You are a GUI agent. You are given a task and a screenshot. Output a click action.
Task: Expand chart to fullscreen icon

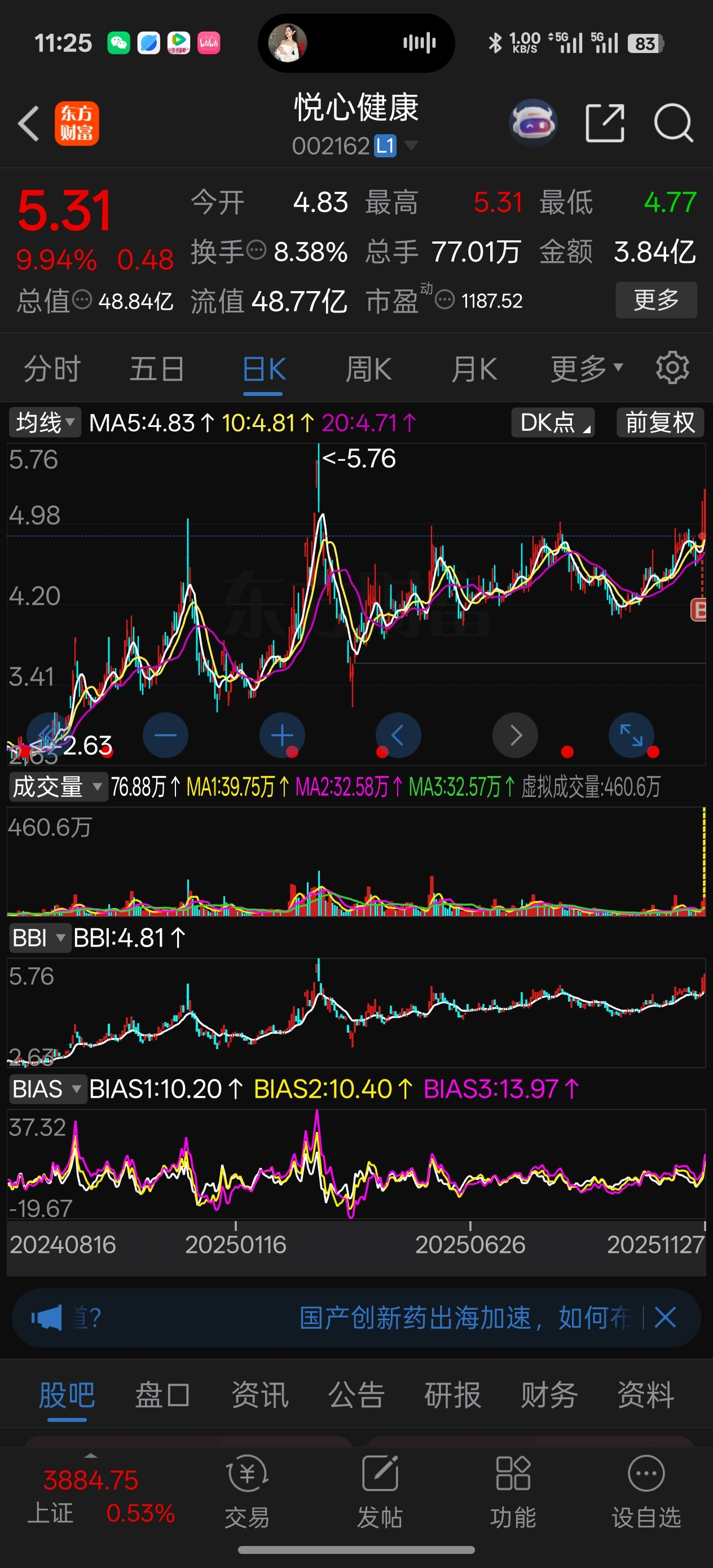pos(631,735)
